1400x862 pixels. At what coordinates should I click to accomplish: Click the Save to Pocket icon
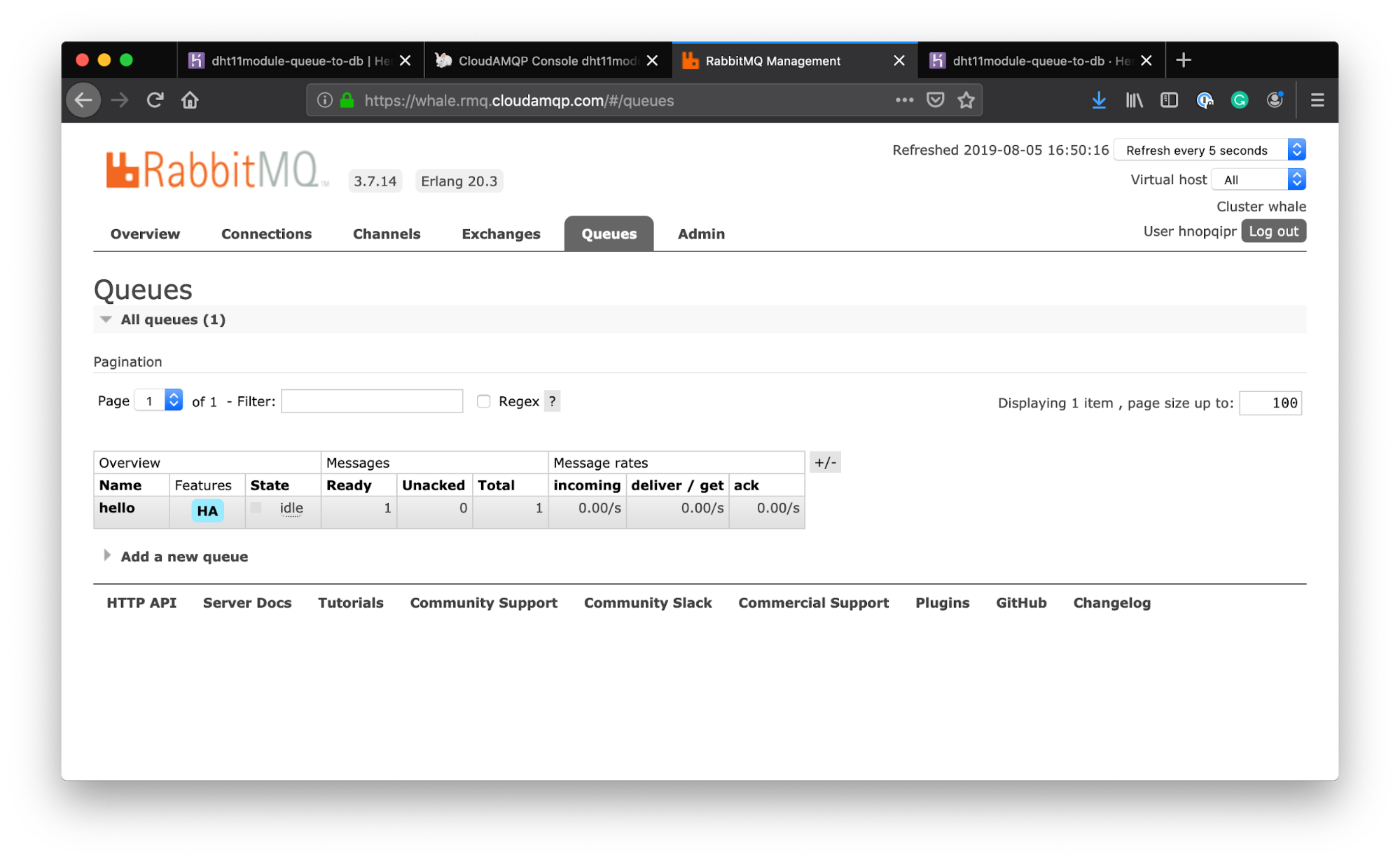[x=935, y=100]
